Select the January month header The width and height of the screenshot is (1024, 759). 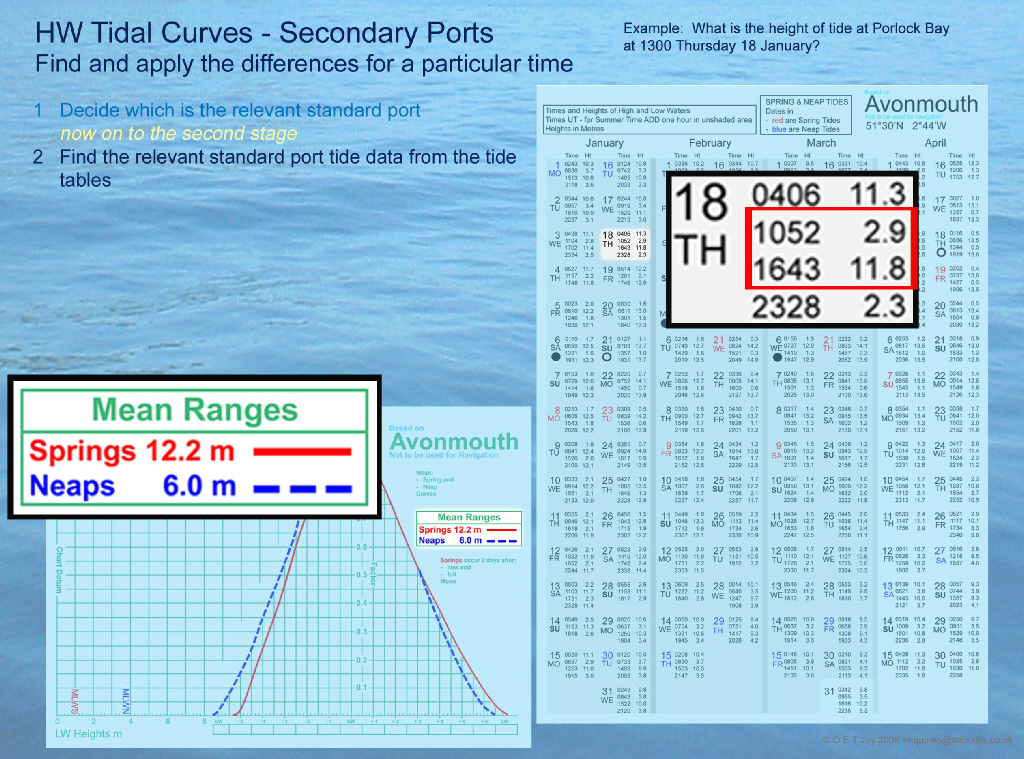(x=604, y=143)
